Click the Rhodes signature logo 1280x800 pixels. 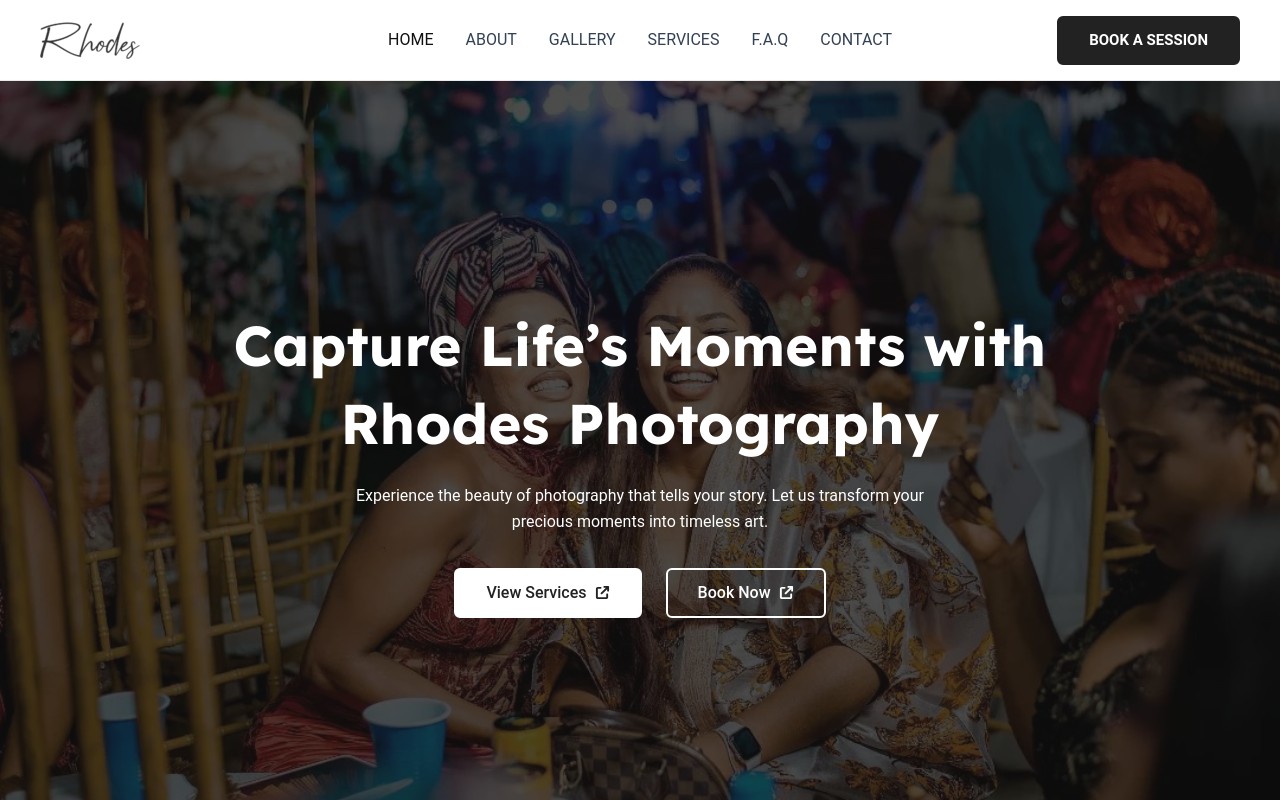[89, 40]
